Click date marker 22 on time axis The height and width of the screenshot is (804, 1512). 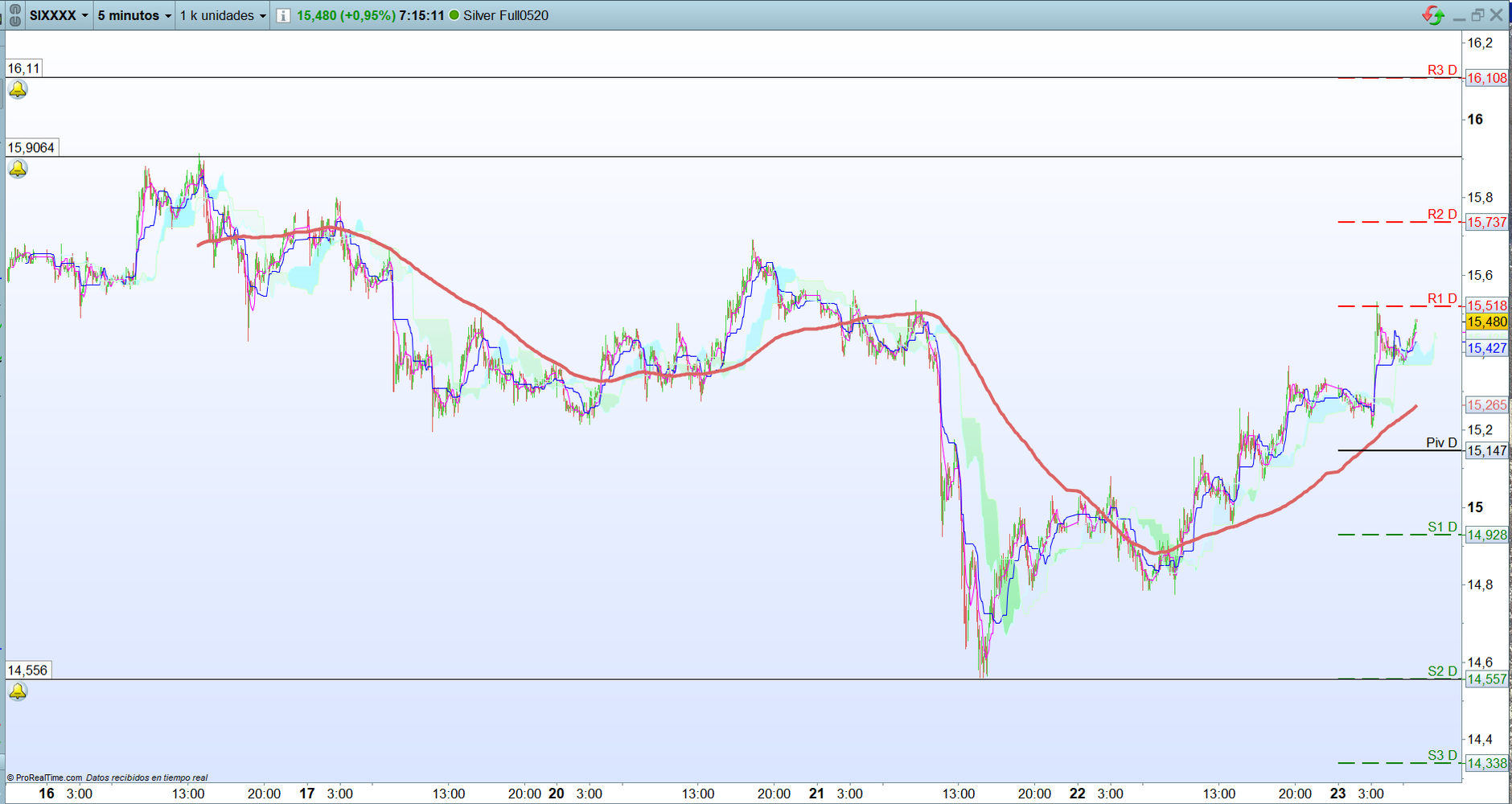1077,794
